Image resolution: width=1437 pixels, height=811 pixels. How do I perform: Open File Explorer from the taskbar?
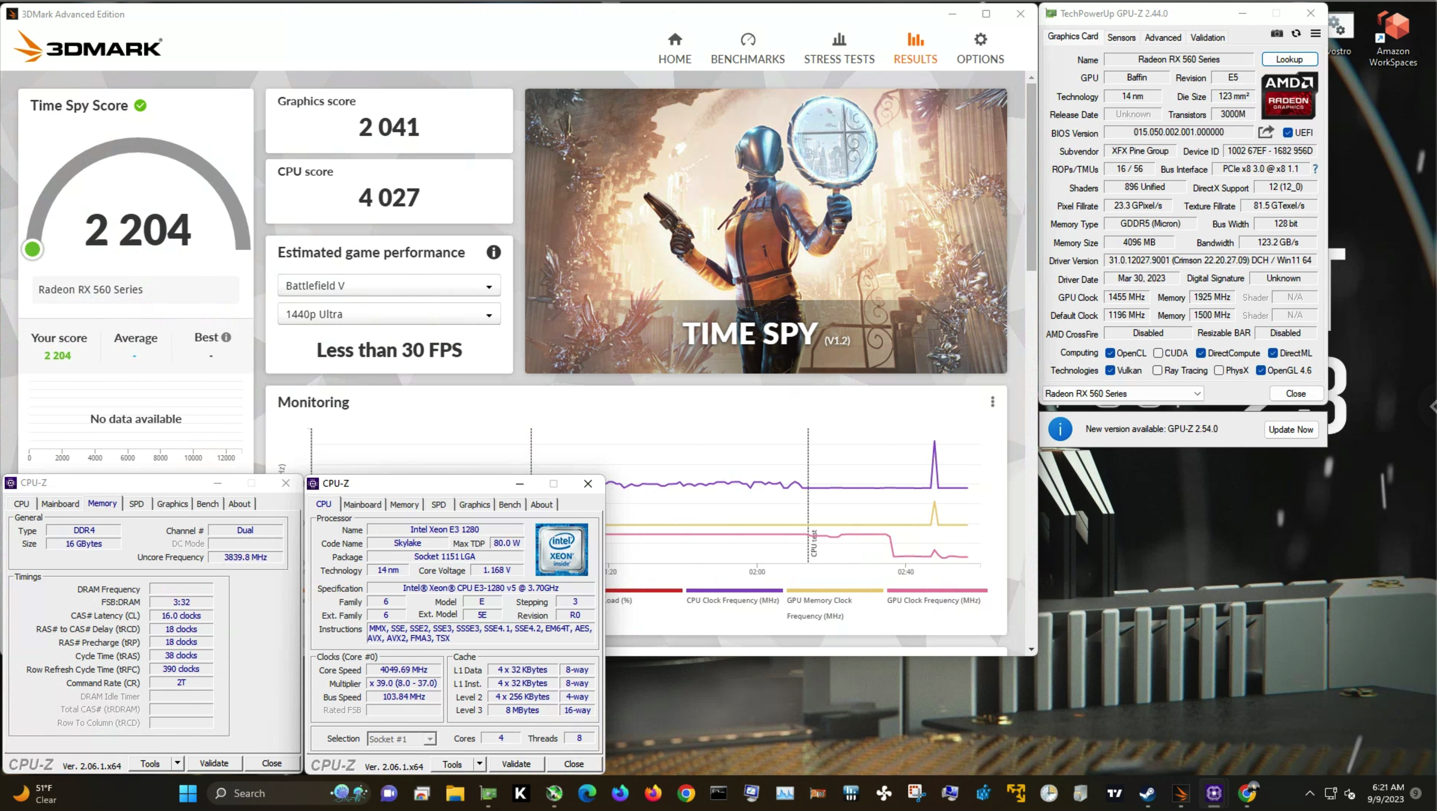tap(455, 793)
